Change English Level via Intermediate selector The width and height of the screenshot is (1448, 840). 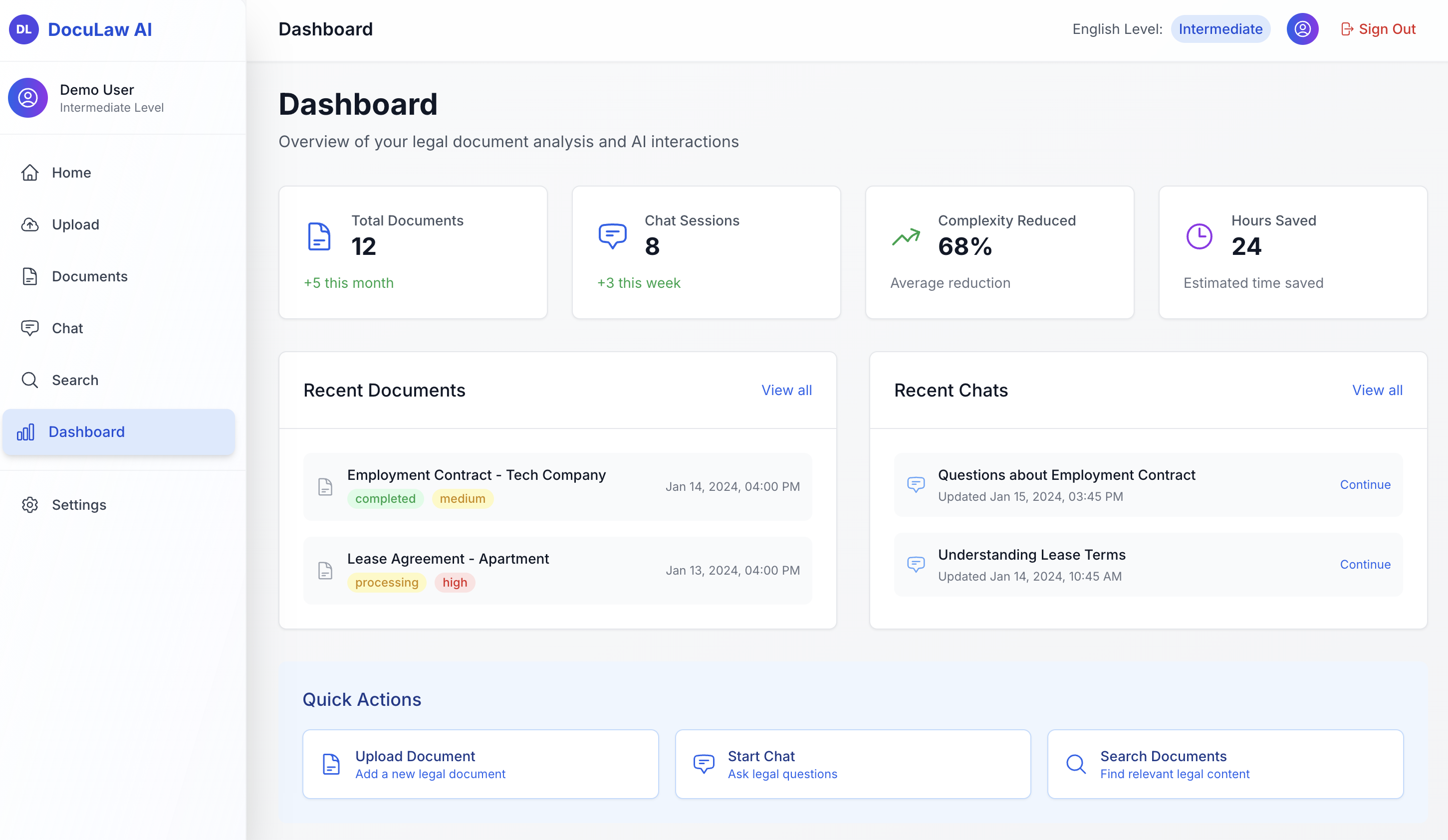(x=1220, y=29)
